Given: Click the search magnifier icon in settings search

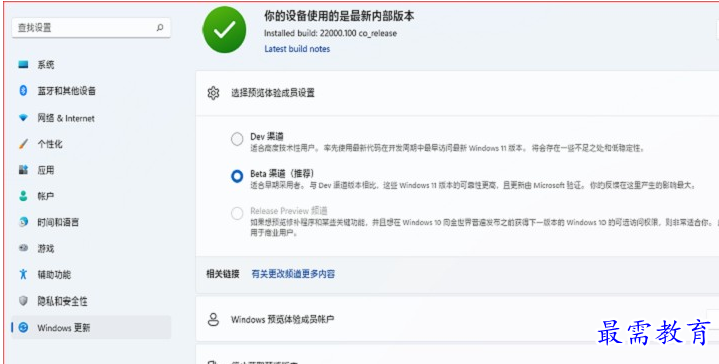Looking at the screenshot, I should [160, 28].
